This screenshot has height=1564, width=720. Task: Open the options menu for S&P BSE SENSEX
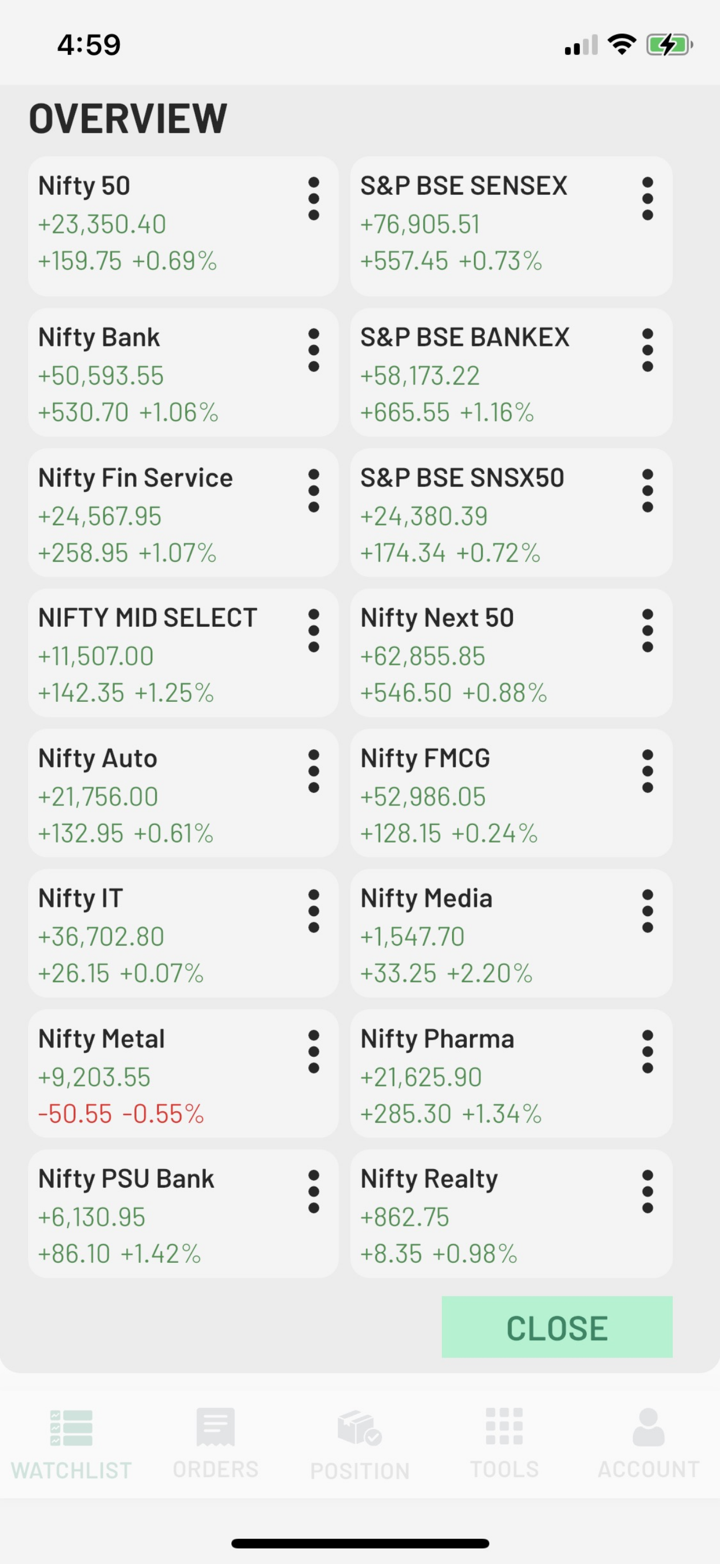pos(647,199)
